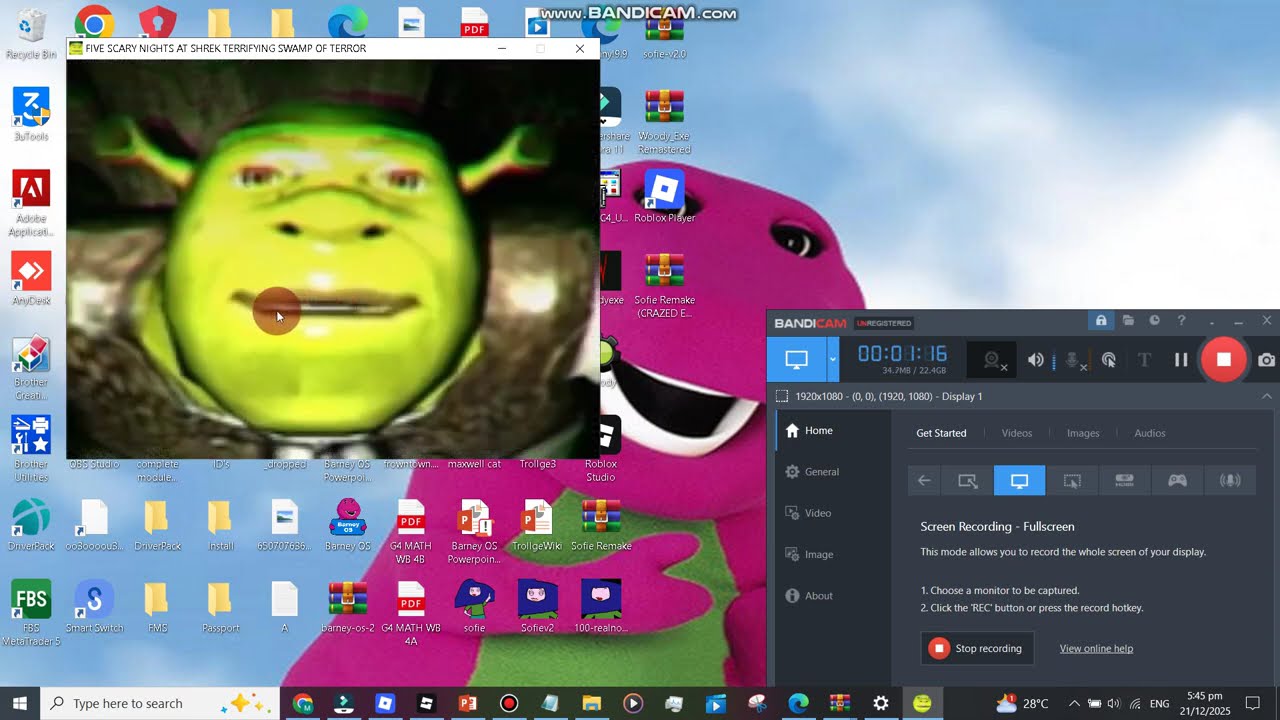Select audio-only recording mode

click(x=1230, y=481)
